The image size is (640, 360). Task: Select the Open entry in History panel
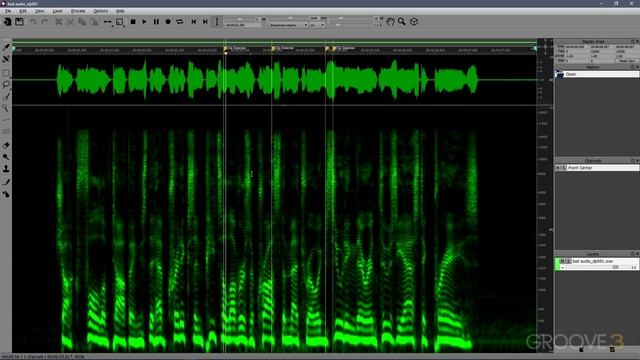point(597,74)
